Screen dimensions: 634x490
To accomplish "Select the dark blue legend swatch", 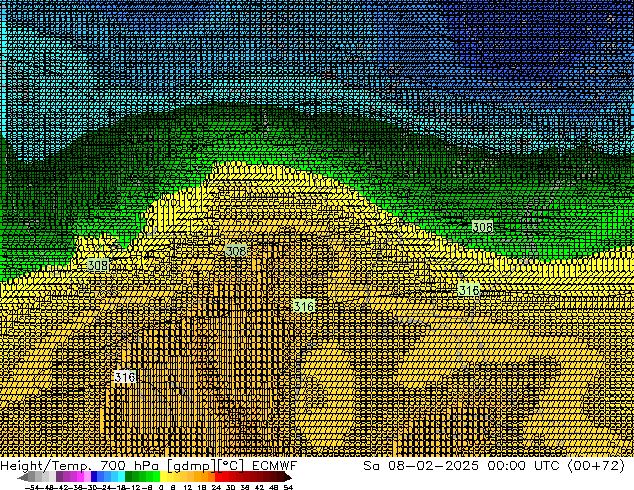I will pyautogui.click(x=94, y=476).
